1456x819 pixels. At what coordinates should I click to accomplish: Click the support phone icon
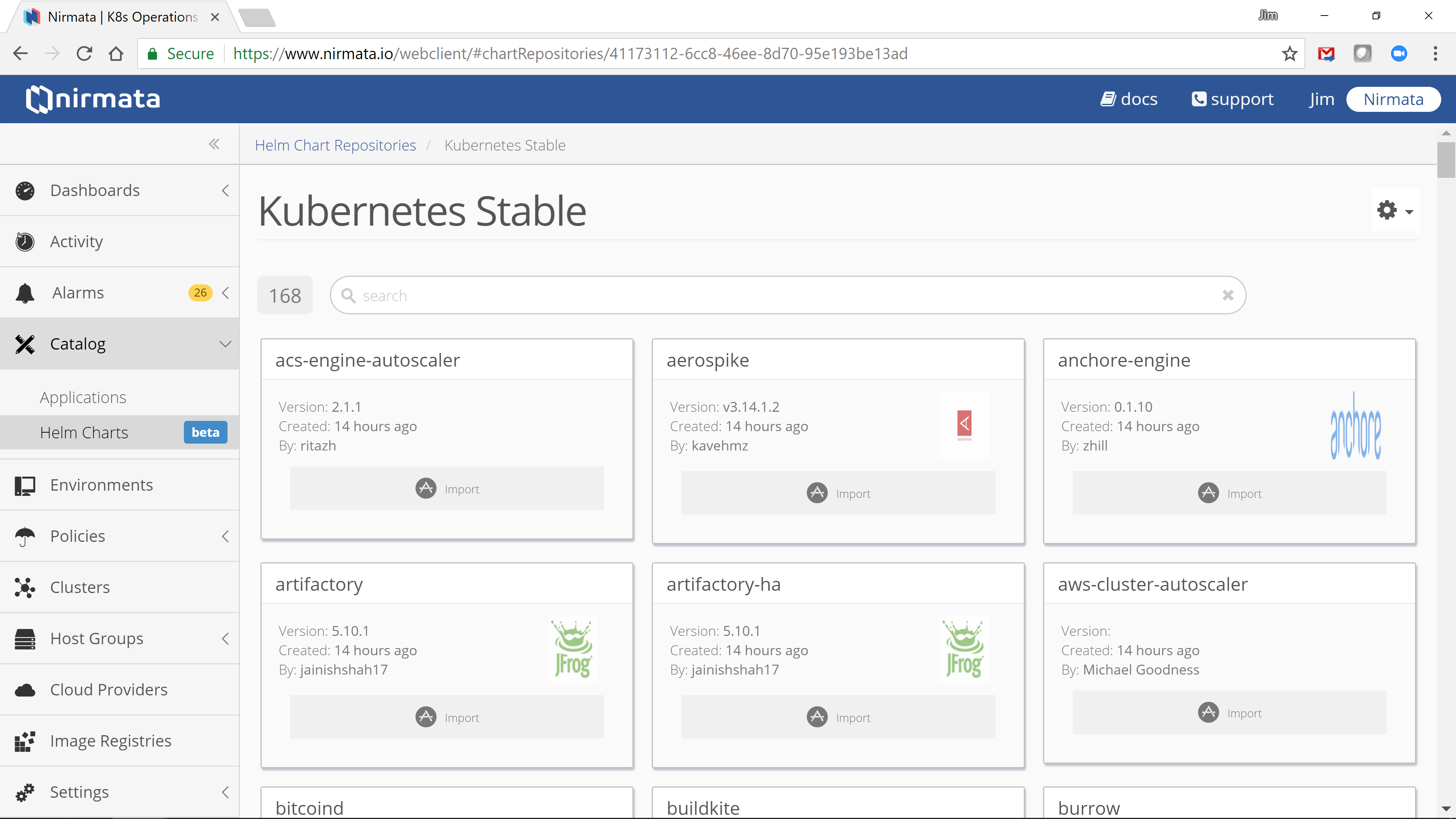click(1199, 99)
